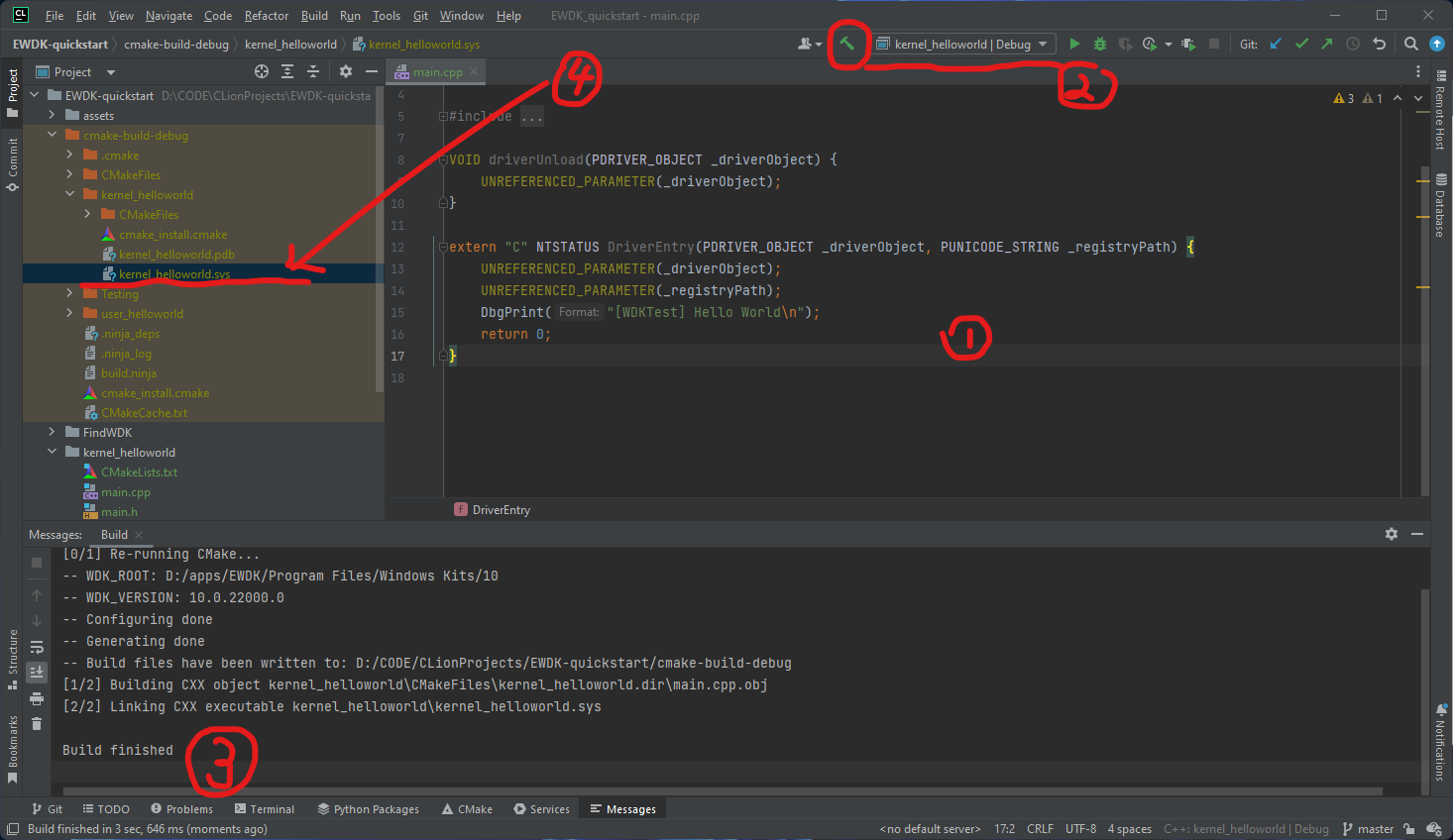Click the print icon in Messages toolbar

[37, 698]
